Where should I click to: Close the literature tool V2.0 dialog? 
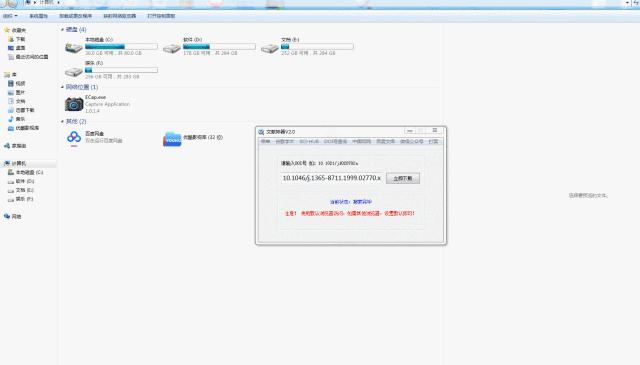435,131
